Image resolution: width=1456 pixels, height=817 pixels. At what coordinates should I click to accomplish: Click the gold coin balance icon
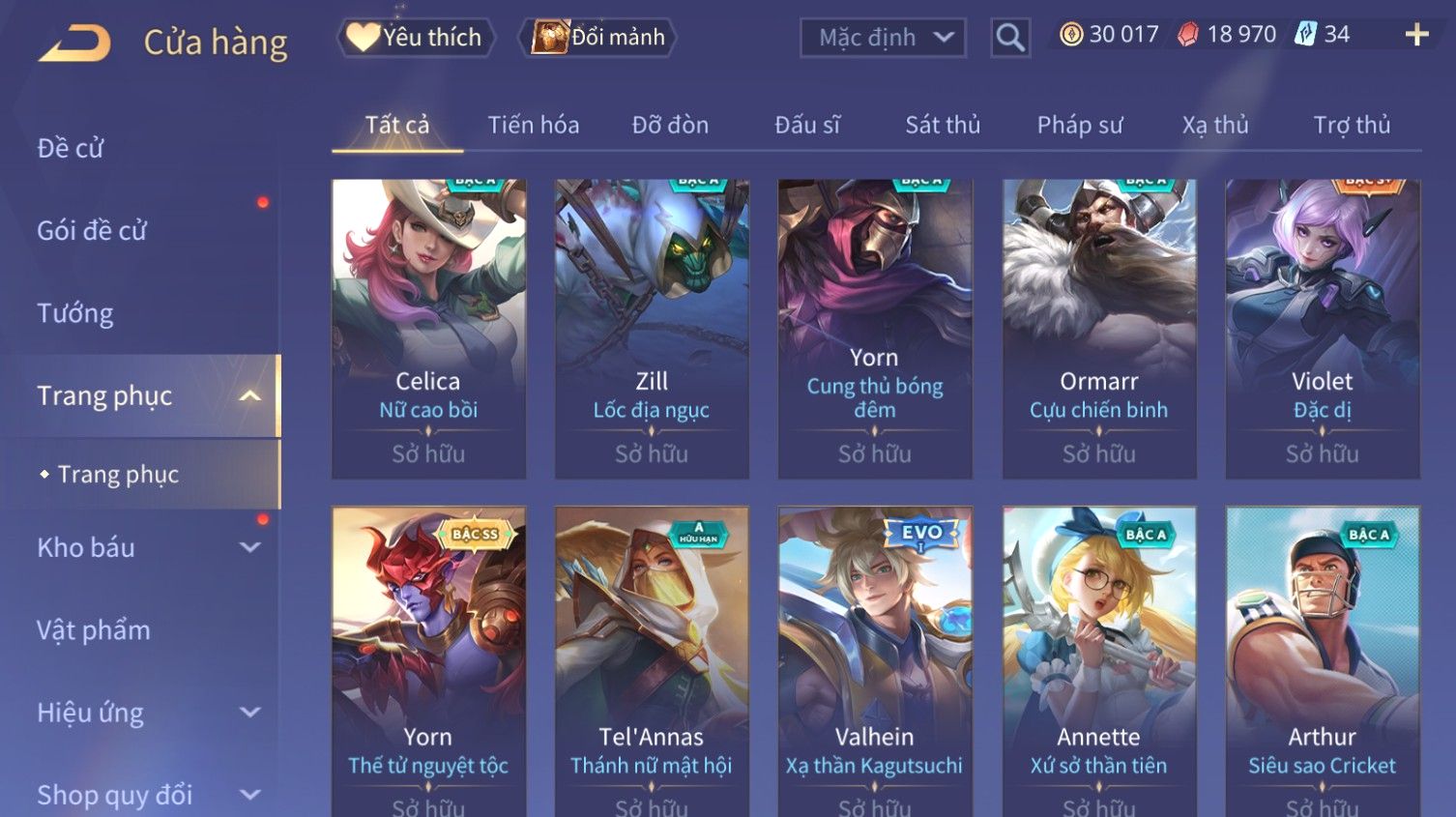pos(1070,35)
